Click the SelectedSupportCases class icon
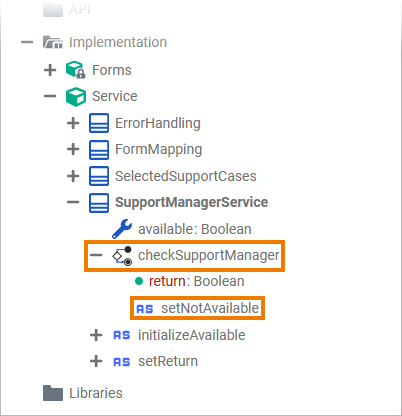Screen dimensions: 402x416 coord(99,176)
